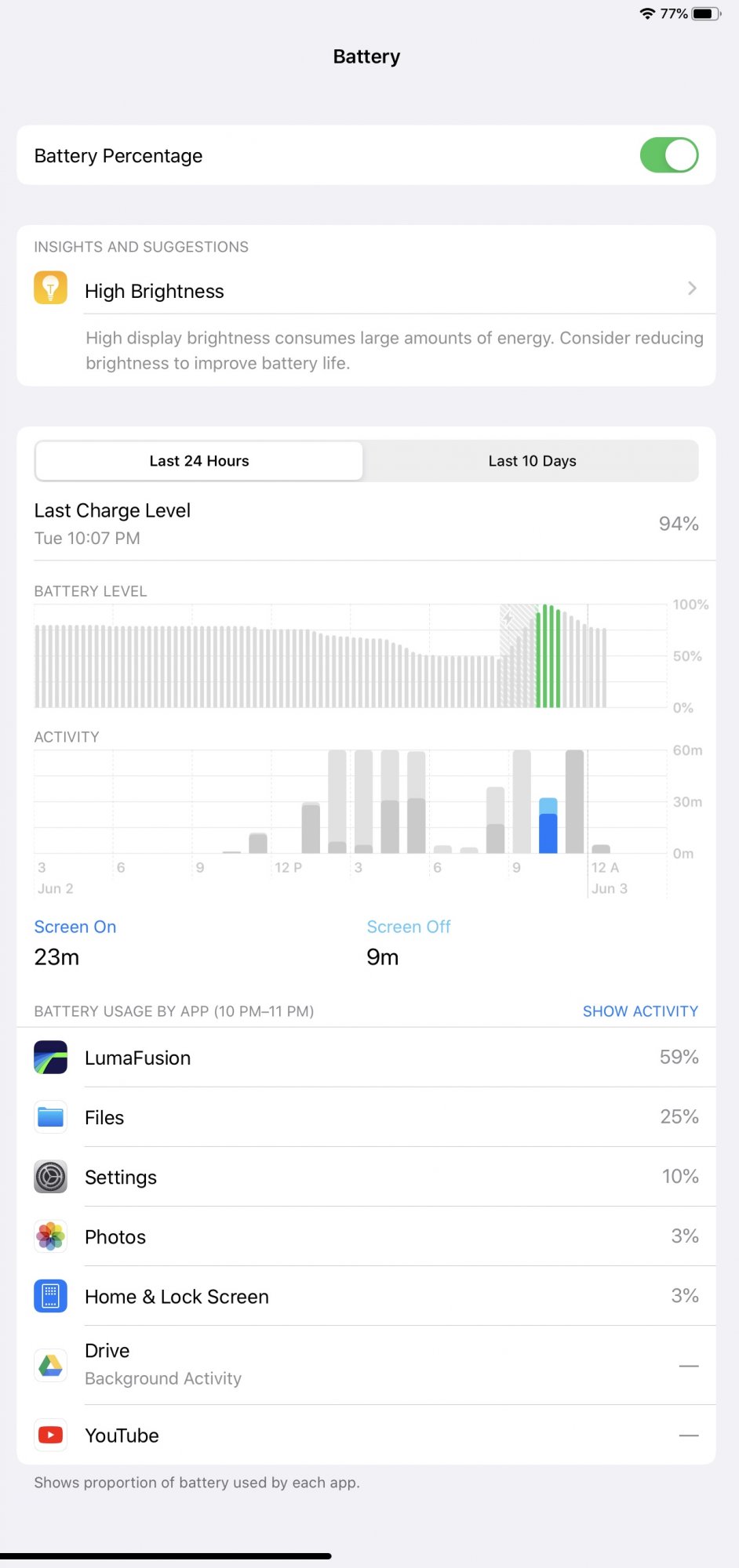
Task: Tap the Photos app icon
Action: click(50, 1236)
